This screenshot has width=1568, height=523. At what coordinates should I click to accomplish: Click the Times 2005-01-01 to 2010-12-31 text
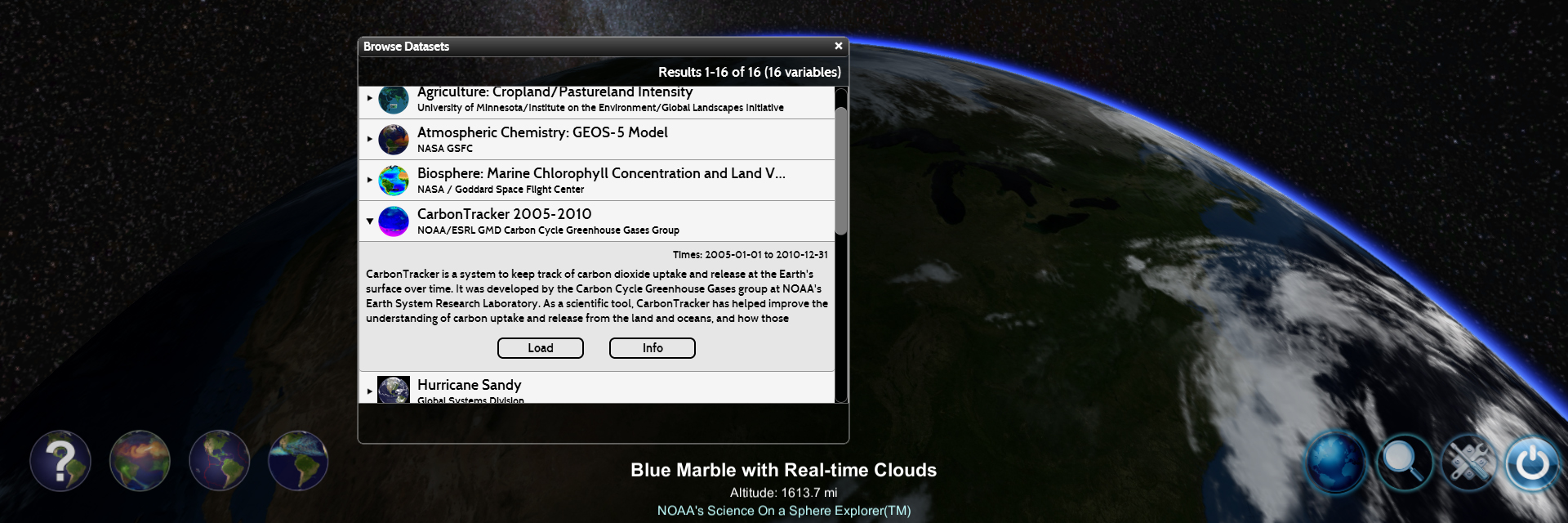click(x=750, y=255)
